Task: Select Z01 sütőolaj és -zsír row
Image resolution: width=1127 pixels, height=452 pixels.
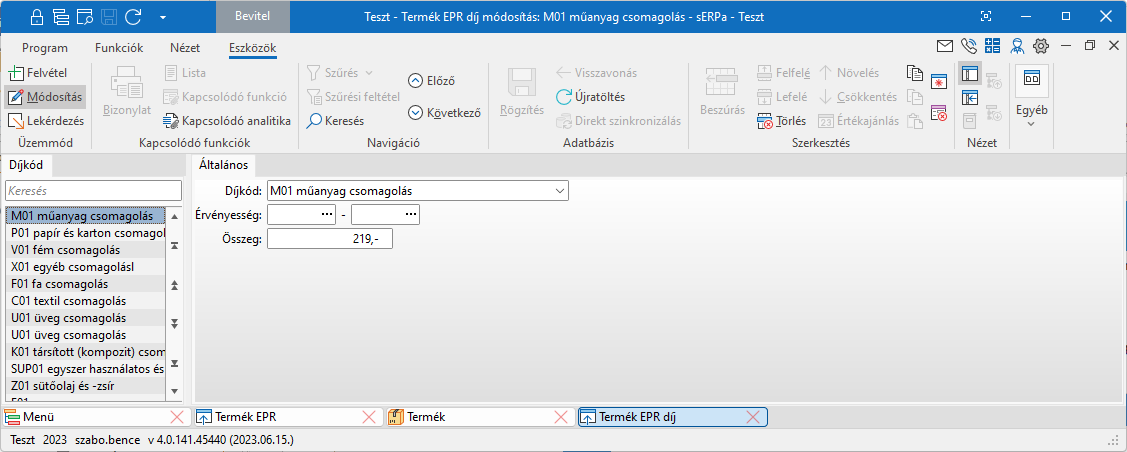Action: click(86, 387)
